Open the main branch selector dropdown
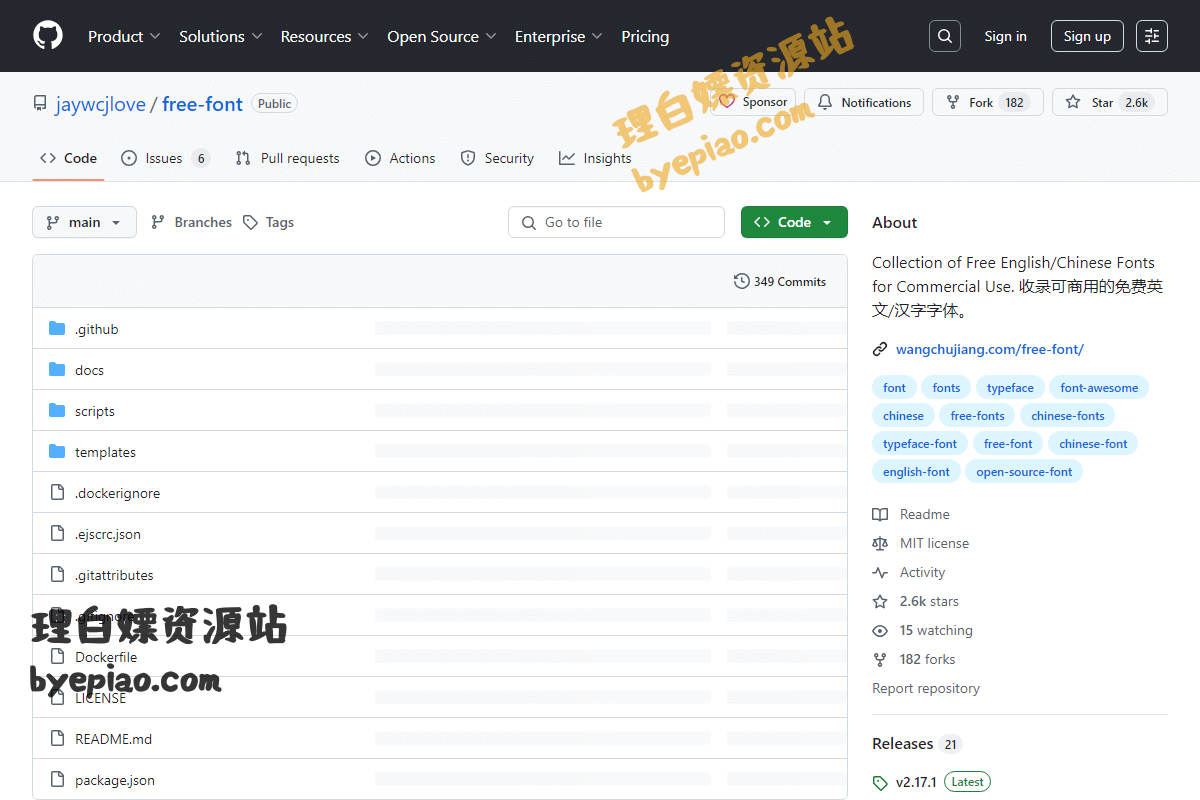This screenshot has height=800, width=1200. pos(84,222)
